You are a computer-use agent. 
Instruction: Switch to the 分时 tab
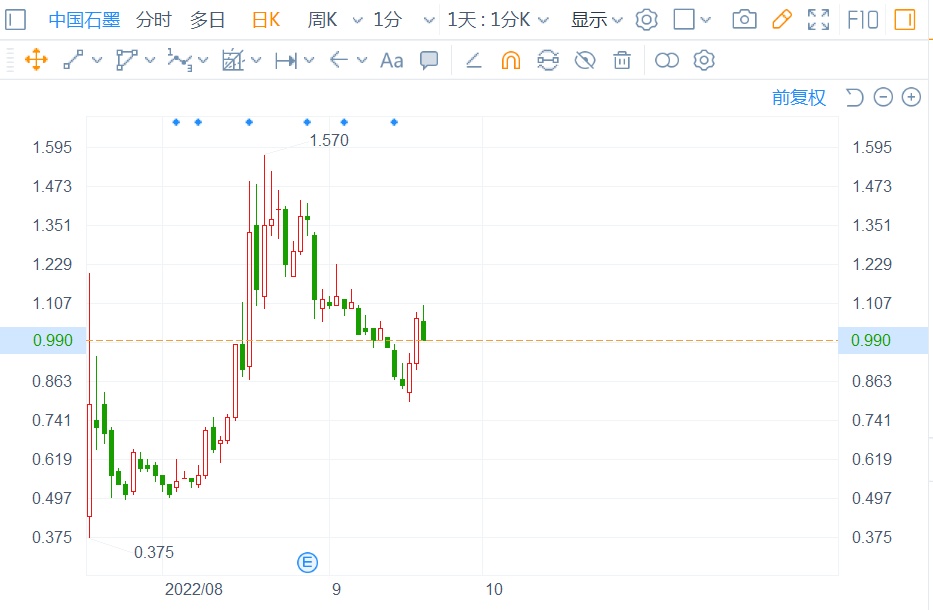tap(154, 20)
